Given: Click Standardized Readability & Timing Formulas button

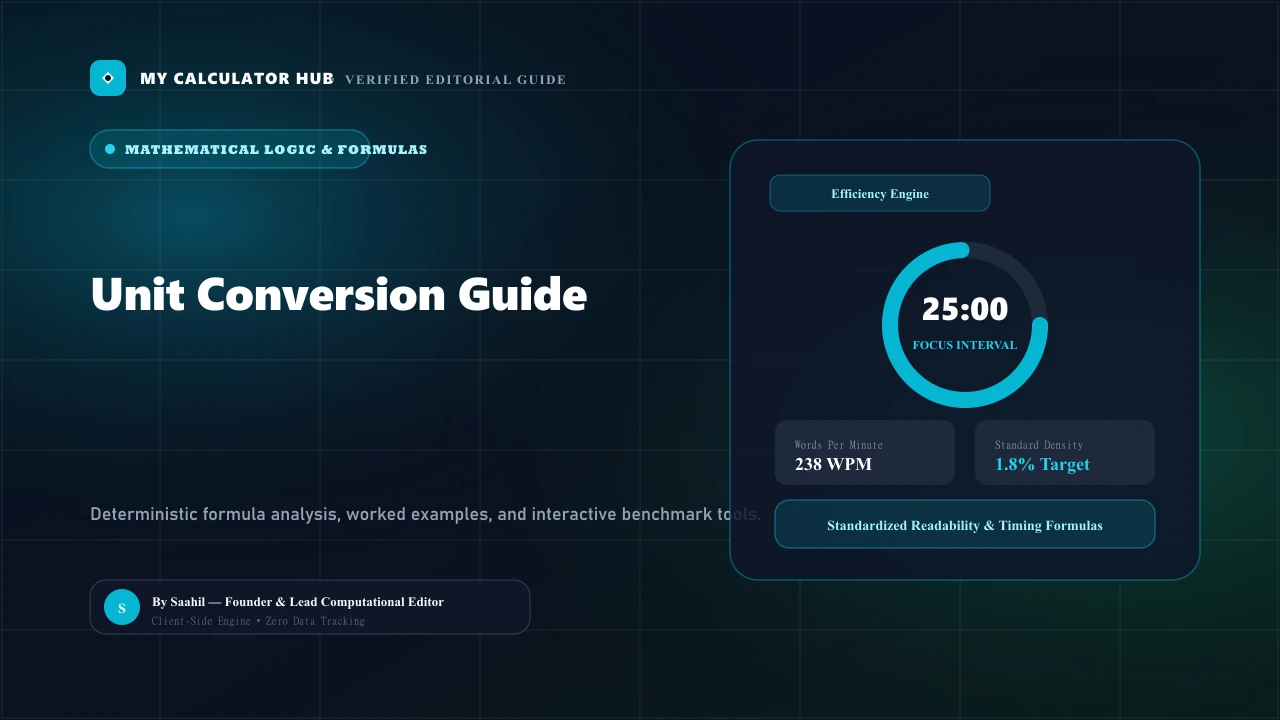Looking at the screenshot, I should (965, 524).
